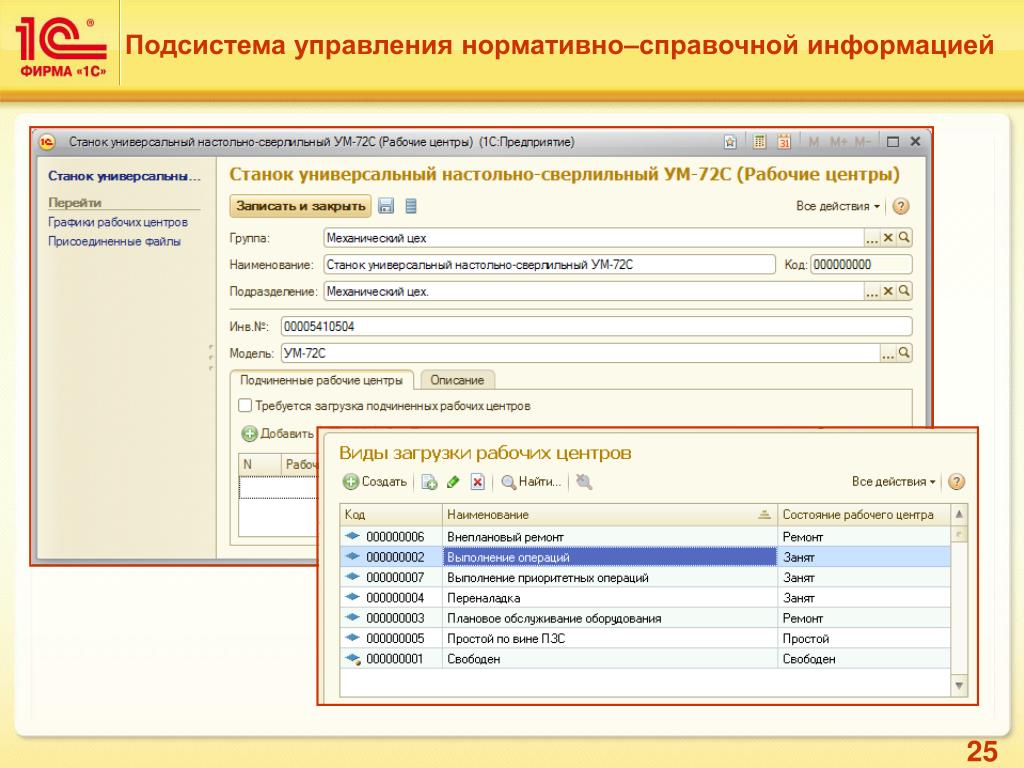Viewport: 1024px width, 768px height.
Task: Switch to the Подчиненные рабочие центры tab
Action: click(321, 380)
